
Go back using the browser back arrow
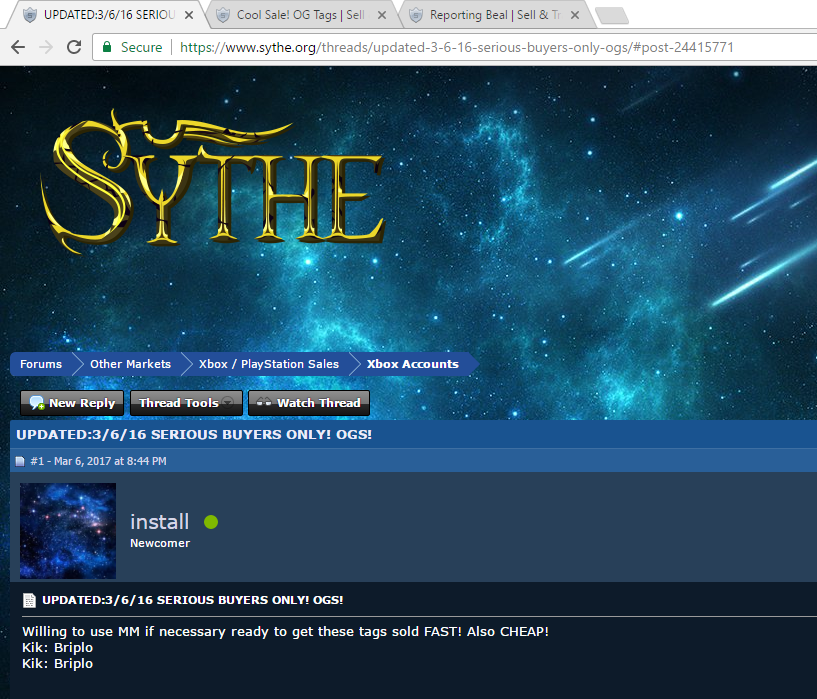(18, 47)
